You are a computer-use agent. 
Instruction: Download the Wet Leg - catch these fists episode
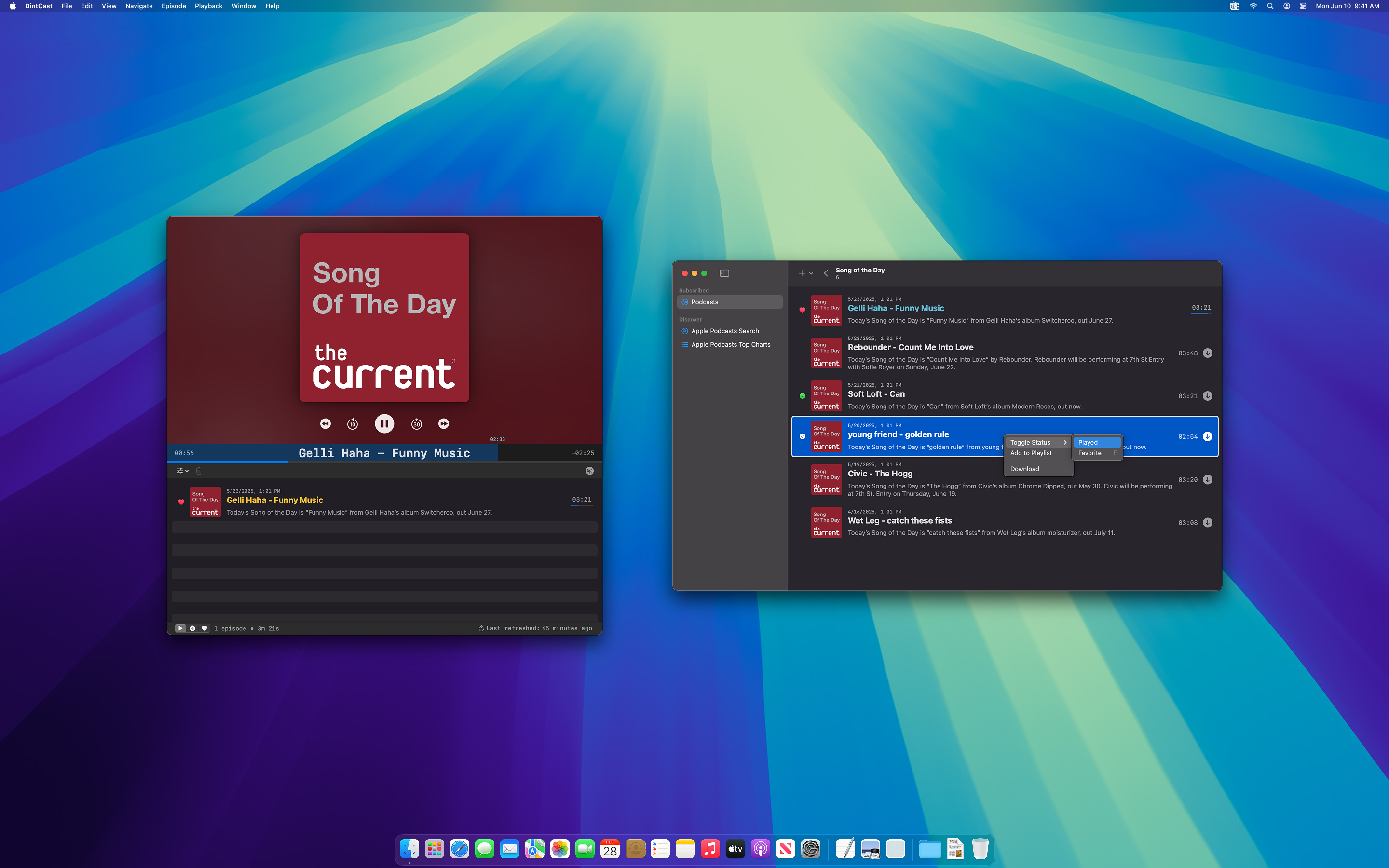click(x=1208, y=523)
